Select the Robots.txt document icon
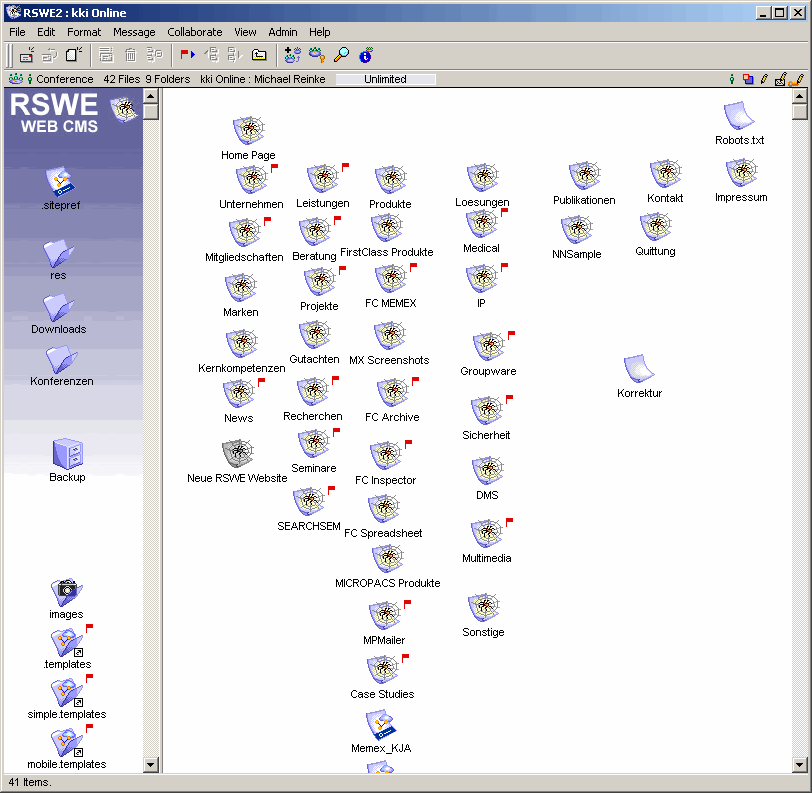The image size is (812, 793). point(739,116)
